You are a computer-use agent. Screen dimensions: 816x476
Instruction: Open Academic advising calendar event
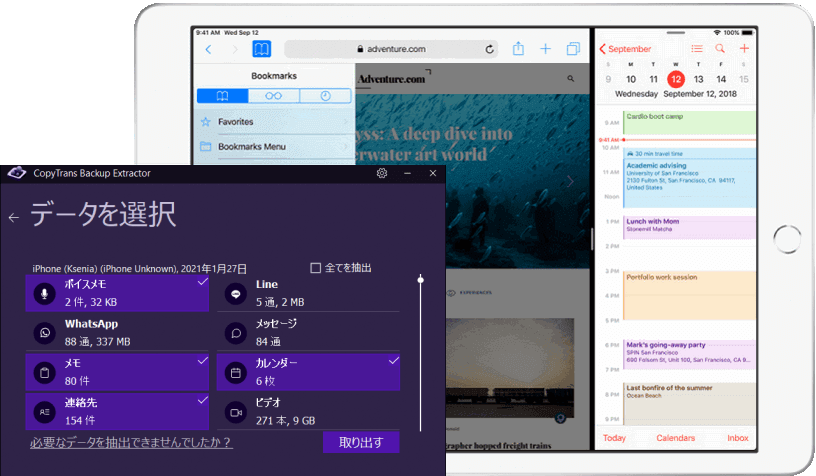pyautogui.click(x=689, y=177)
